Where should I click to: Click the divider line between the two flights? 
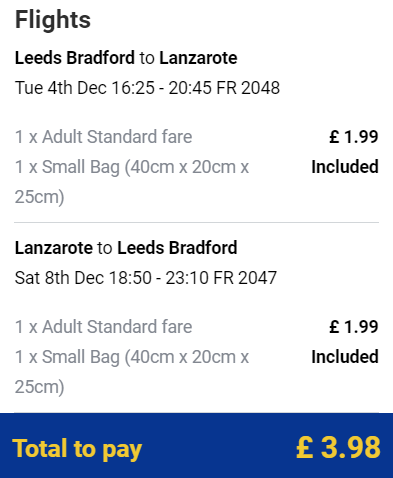[x=196, y=222]
